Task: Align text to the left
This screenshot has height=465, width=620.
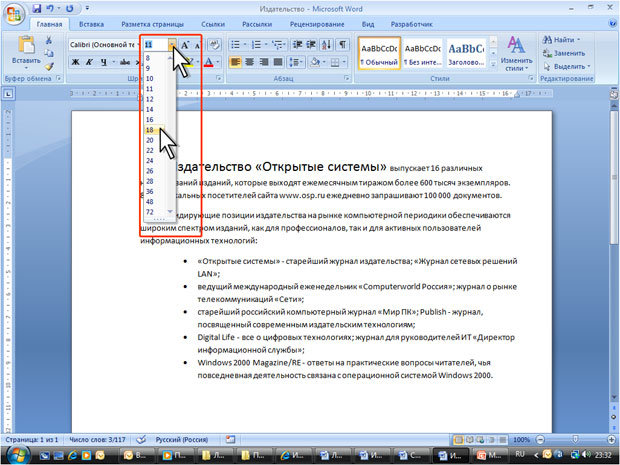Action: pyautogui.click(x=235, y=62)
